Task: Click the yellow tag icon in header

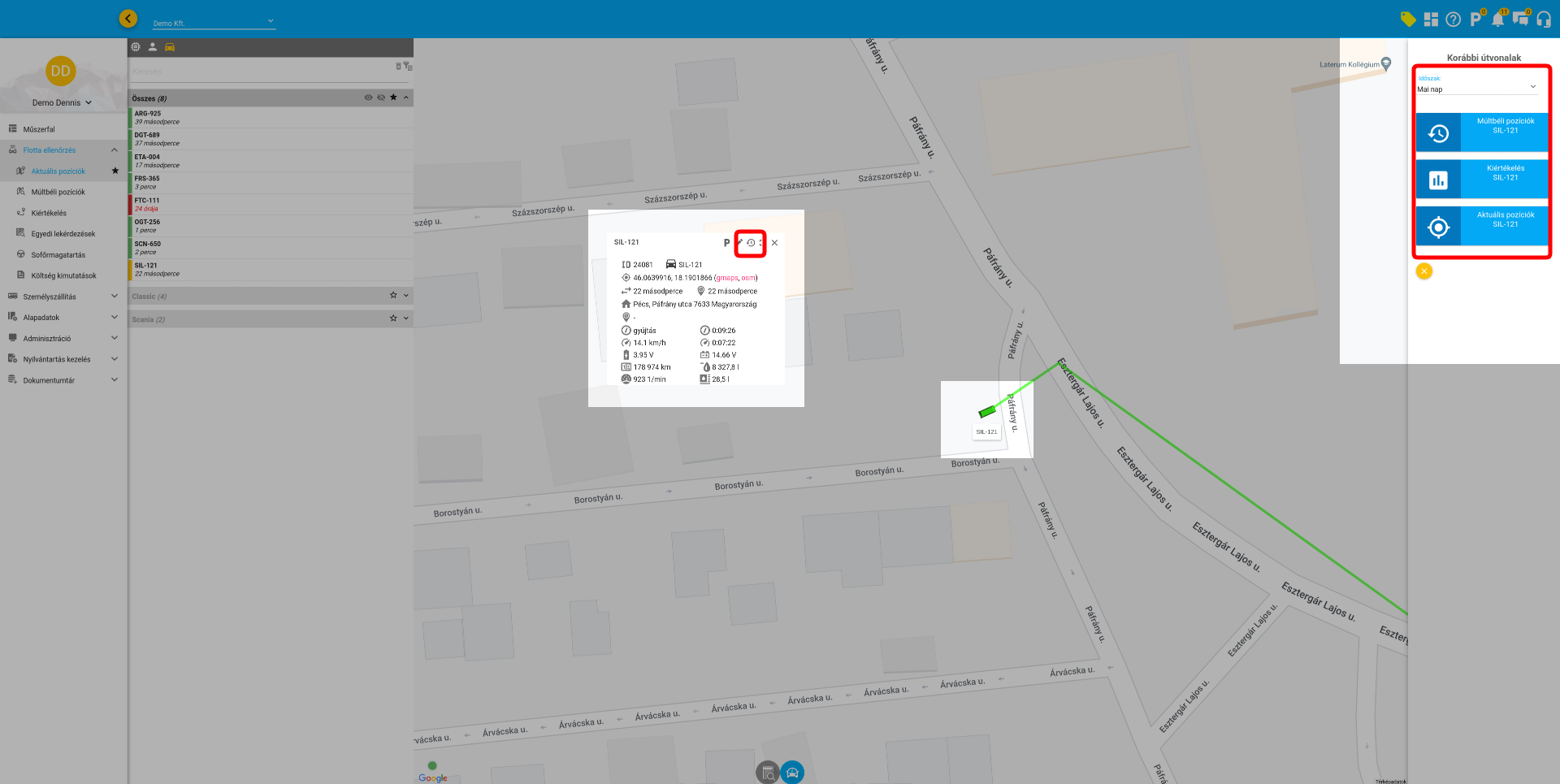Action: [x=1408, y=19]
